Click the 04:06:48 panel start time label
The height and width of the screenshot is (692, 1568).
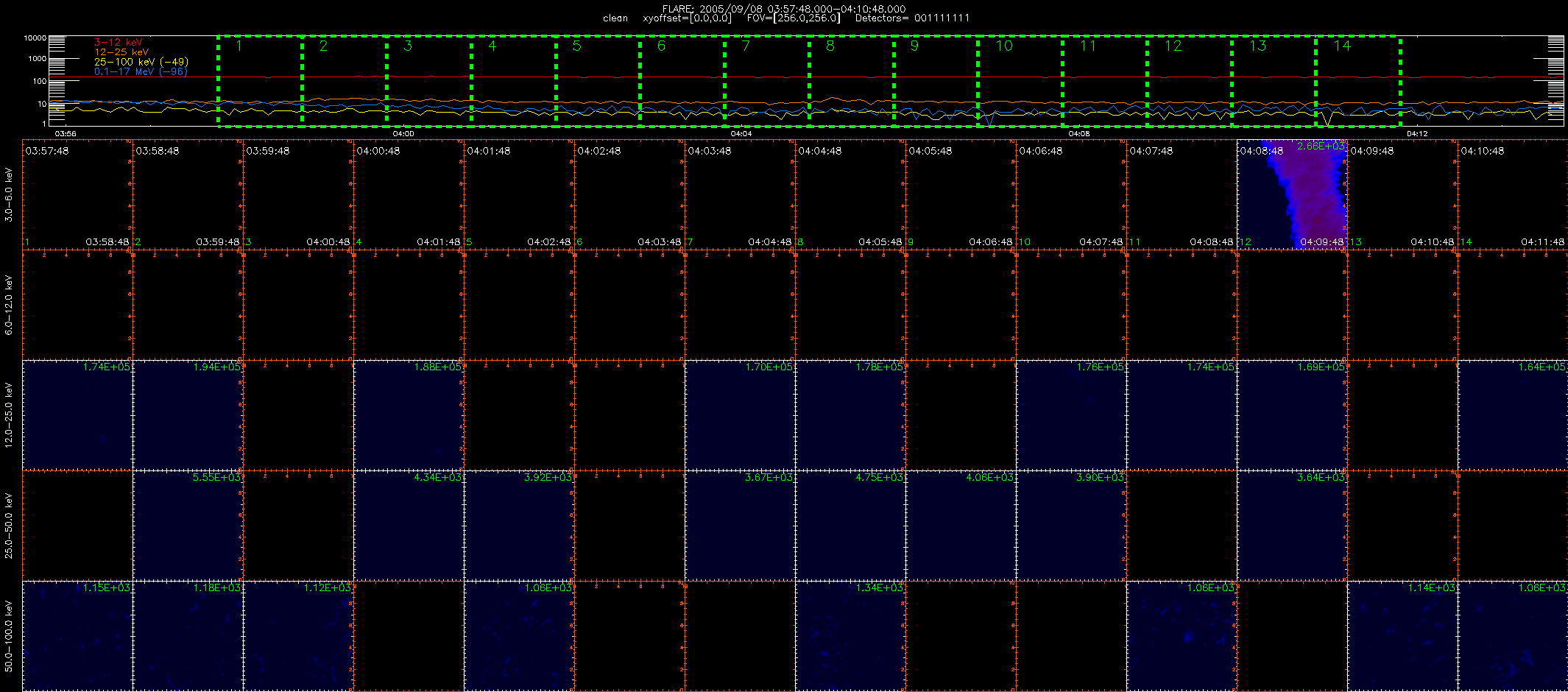(x=1041, y=151)
